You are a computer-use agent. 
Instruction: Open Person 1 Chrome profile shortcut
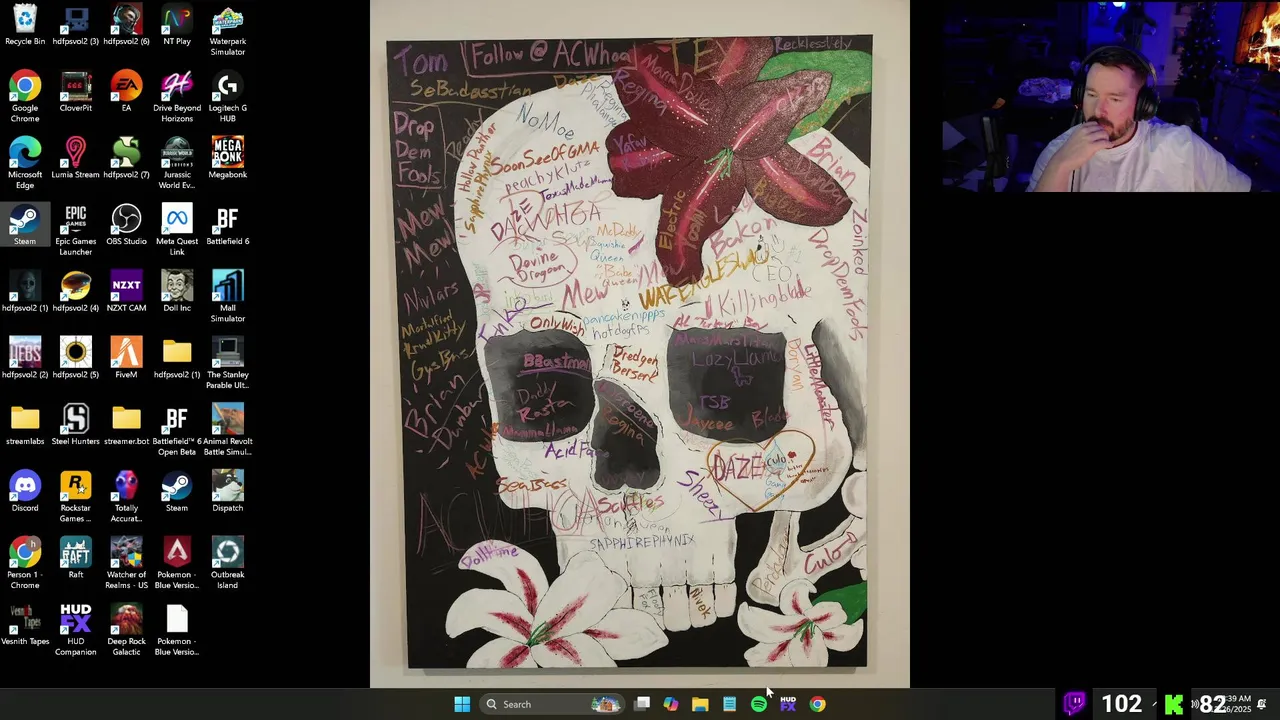point(25,564)
